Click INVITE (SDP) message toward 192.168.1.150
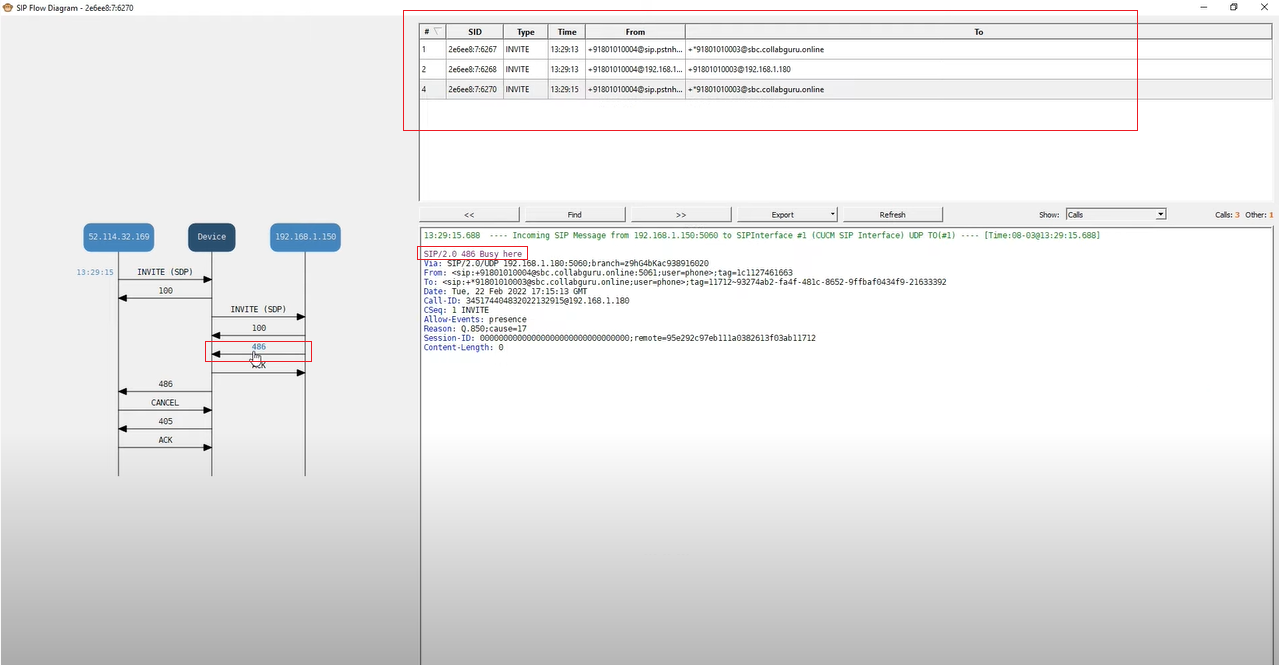Image resolution: width=1279 pixels, height=665 pixels. pos(258,310)
